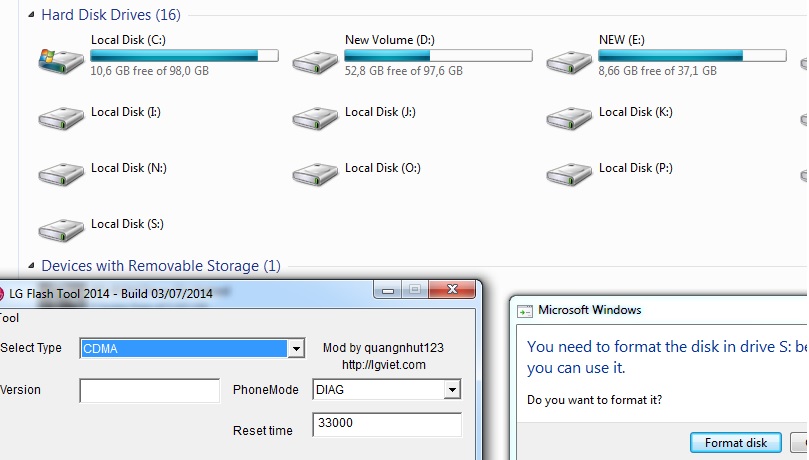Screen dimensions: 809x460
Task: Open the Tool menu in LG Flash Tool
Action: (x=9, y=318)
